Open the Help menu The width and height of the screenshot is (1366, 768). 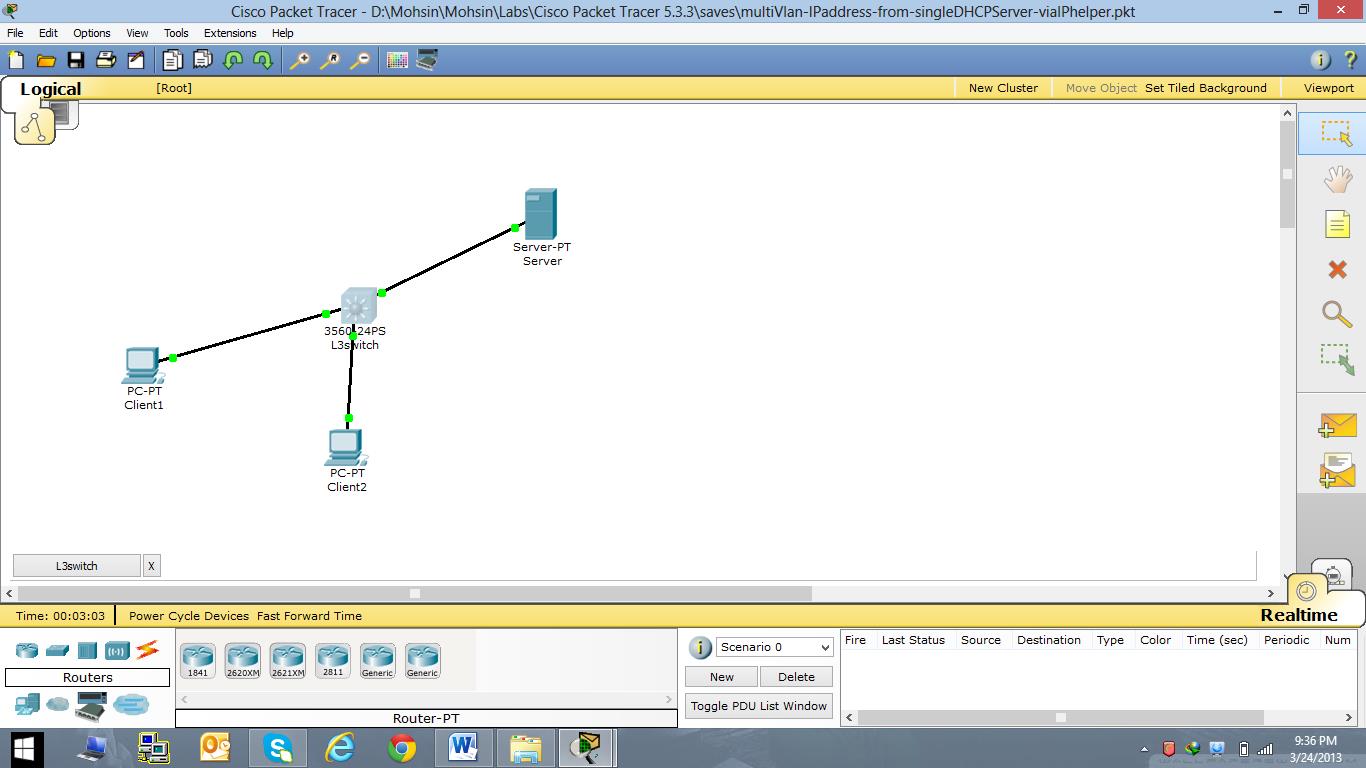[x=283, y=33]
